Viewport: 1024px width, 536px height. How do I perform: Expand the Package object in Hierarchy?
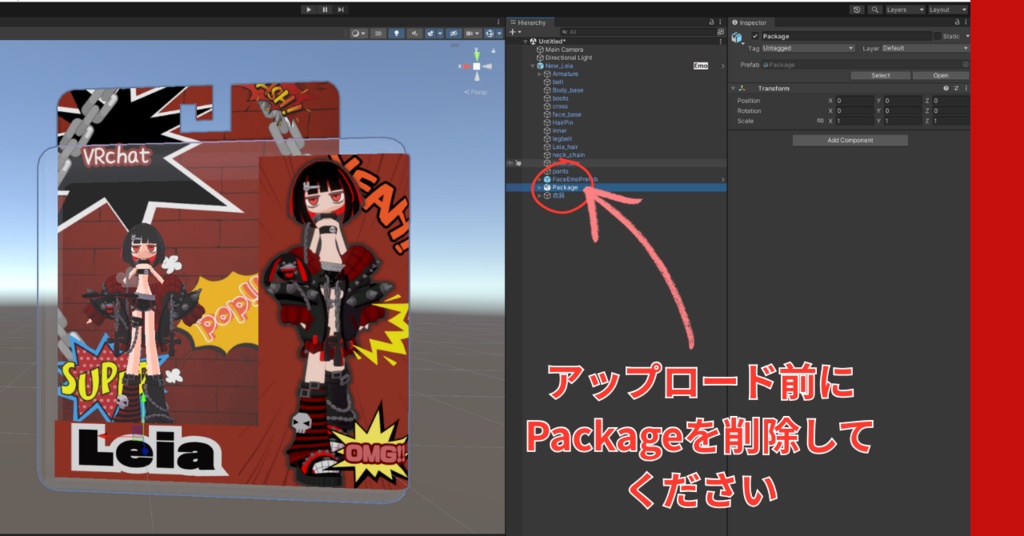click(x=539, y=187)
